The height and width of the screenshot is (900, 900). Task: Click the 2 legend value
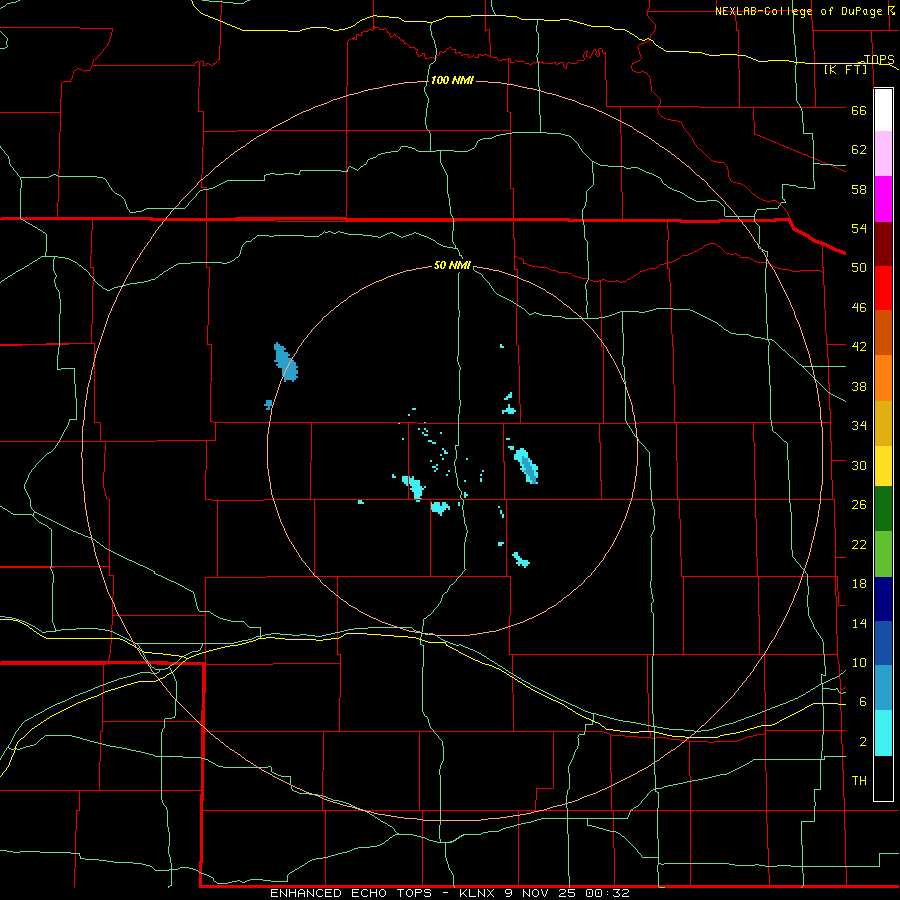[x=863, y=742]
